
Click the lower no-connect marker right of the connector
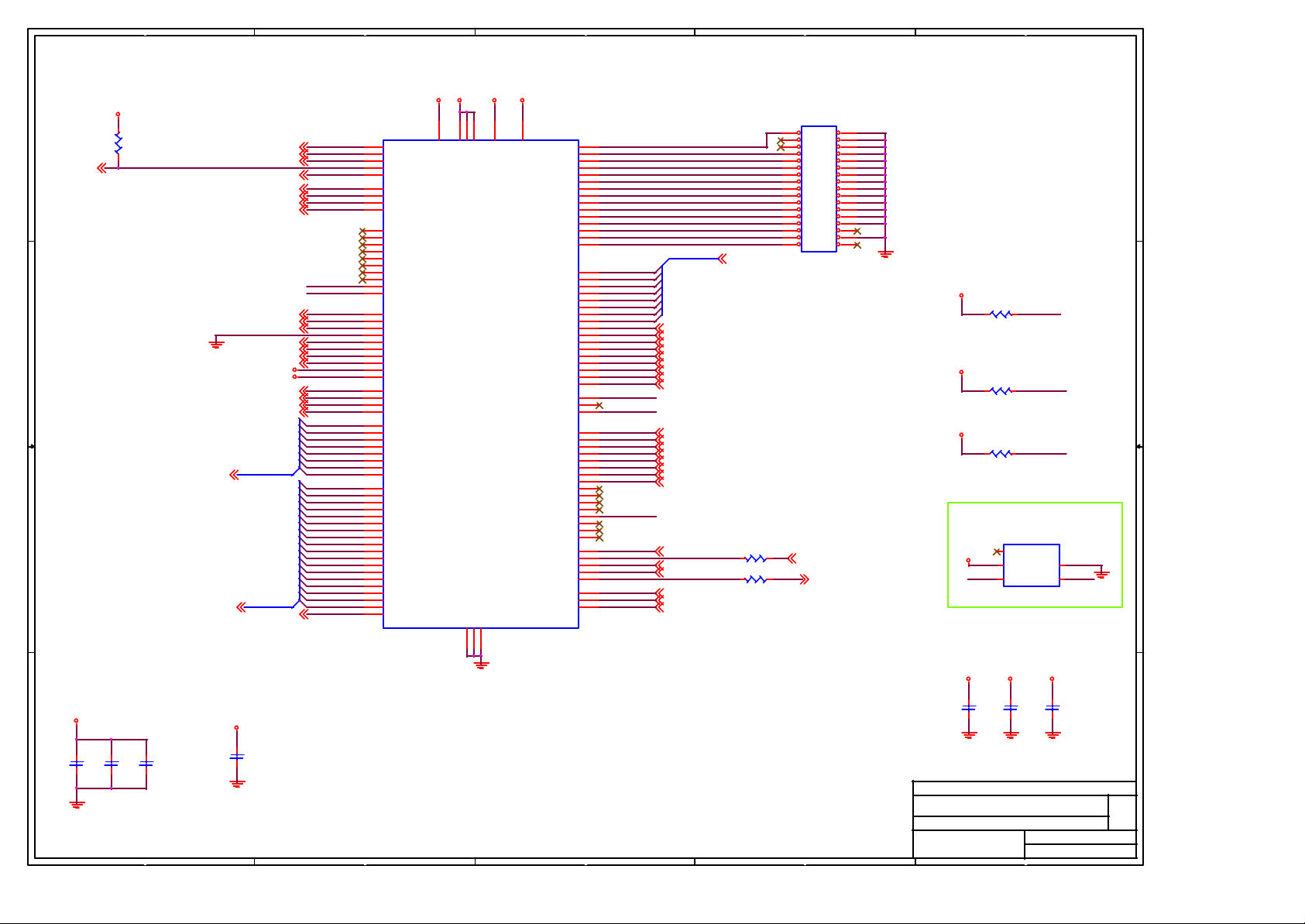pos(857,245)
